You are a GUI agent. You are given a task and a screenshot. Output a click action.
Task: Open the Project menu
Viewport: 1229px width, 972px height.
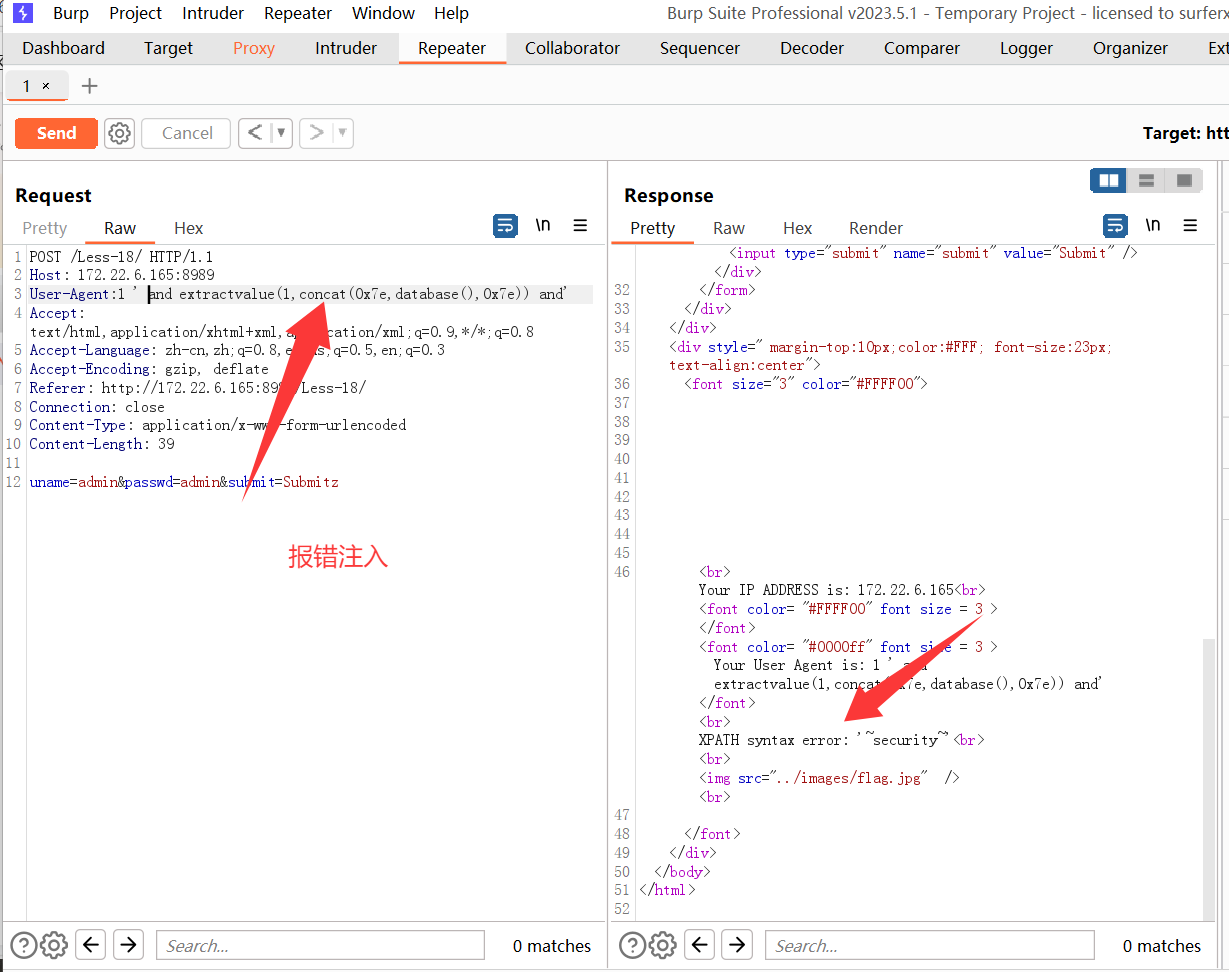click(x=135, y=13)
